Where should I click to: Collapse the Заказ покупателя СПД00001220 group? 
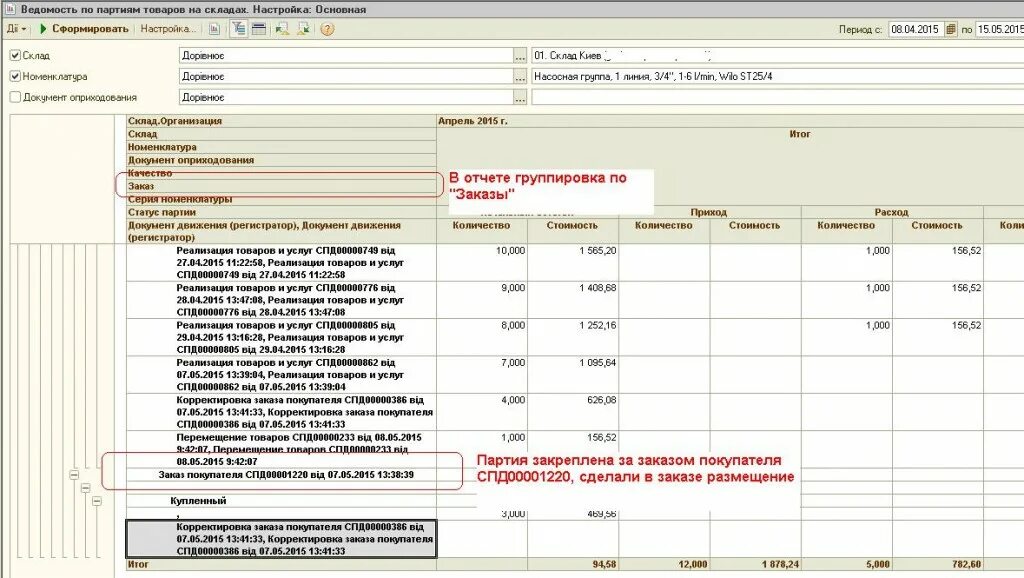tap(74, 475)
